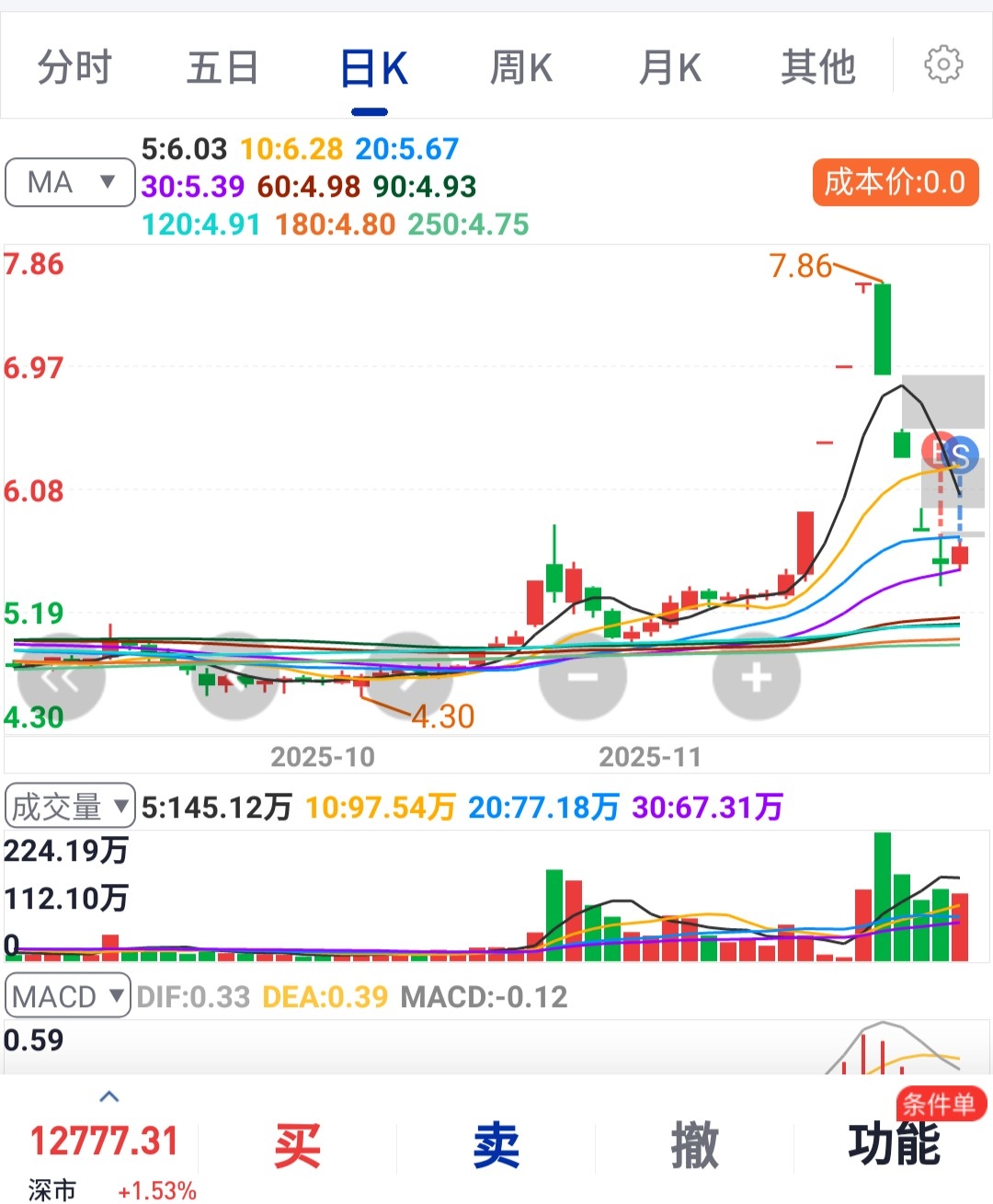Open the 功能 functions button
Screen dimensions: 993x1204
click(x=894, y=1145)
